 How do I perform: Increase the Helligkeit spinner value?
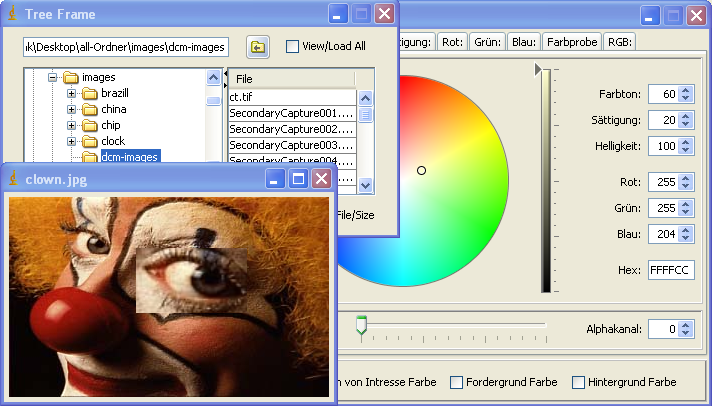pos(686,142)
